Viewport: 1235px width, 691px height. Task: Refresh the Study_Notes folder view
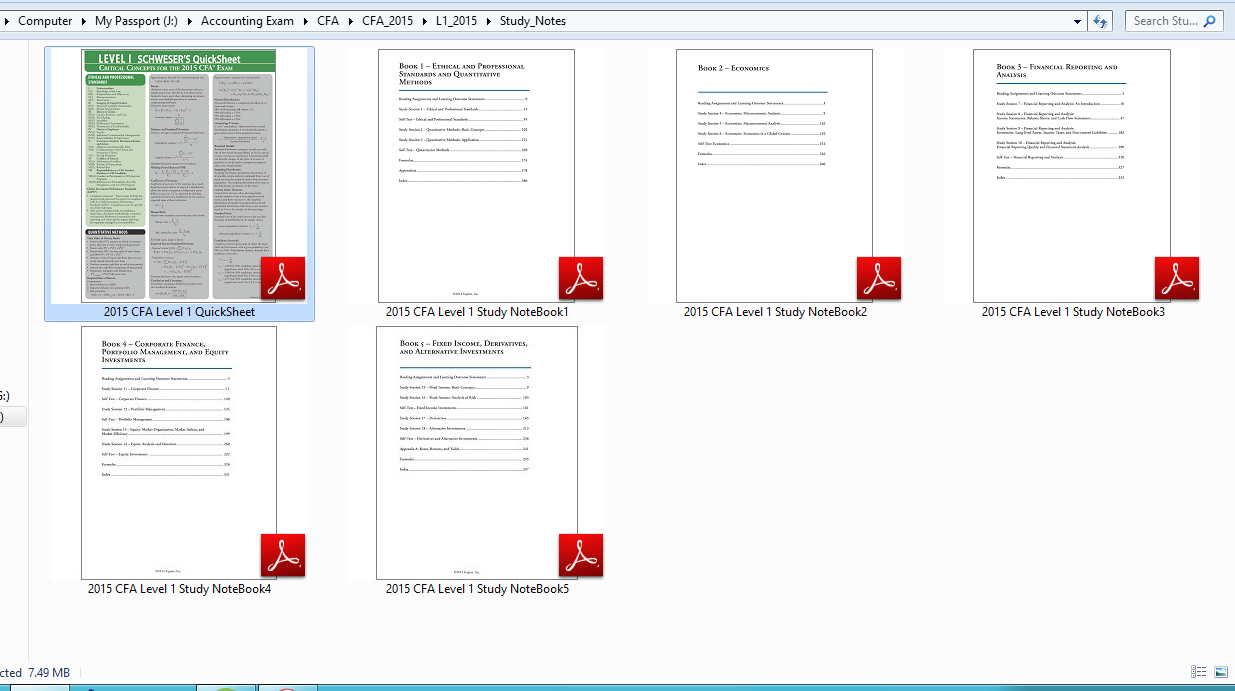(x=1101, y=21)
